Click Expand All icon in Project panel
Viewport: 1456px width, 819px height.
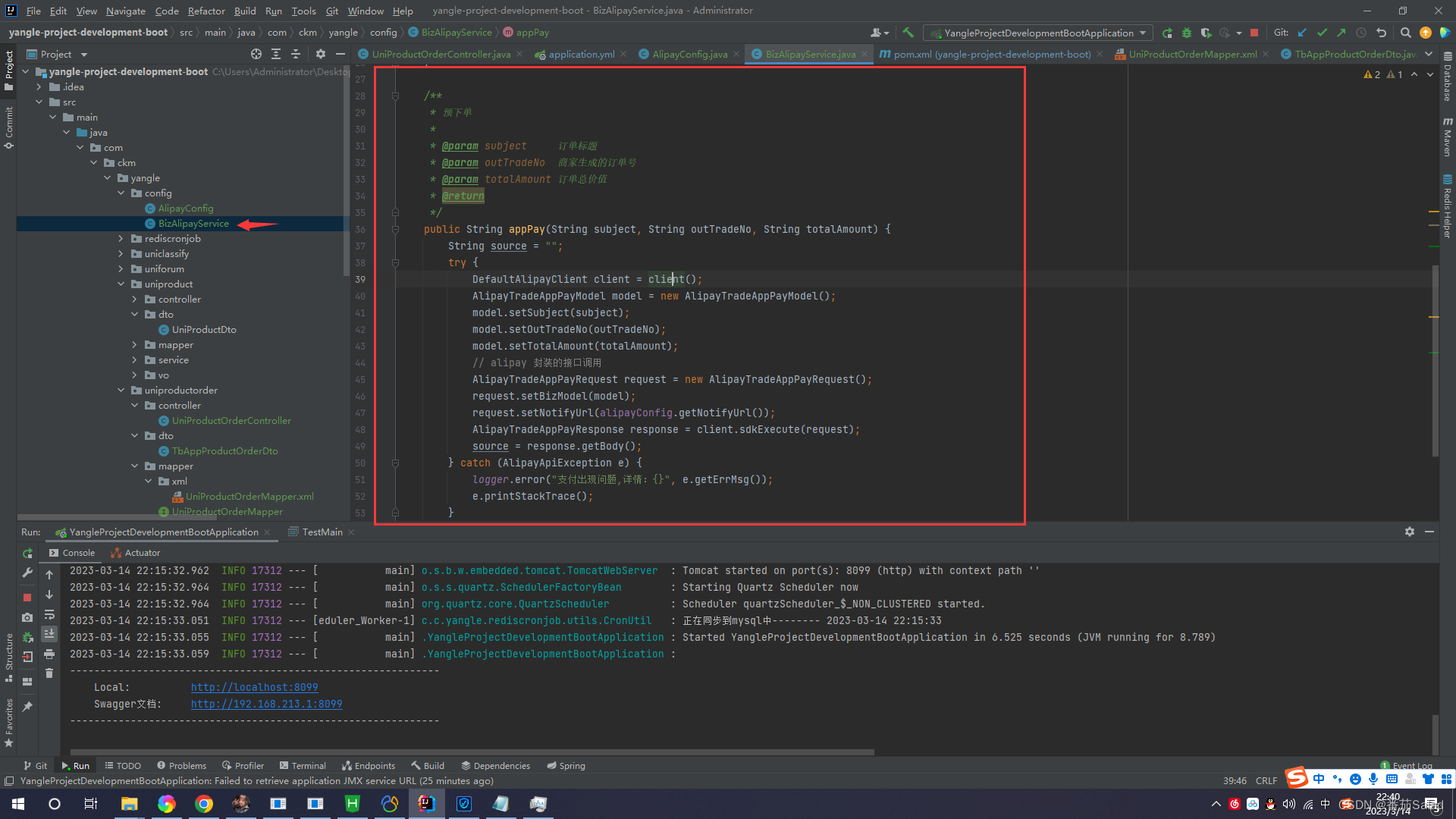[276, 54]
